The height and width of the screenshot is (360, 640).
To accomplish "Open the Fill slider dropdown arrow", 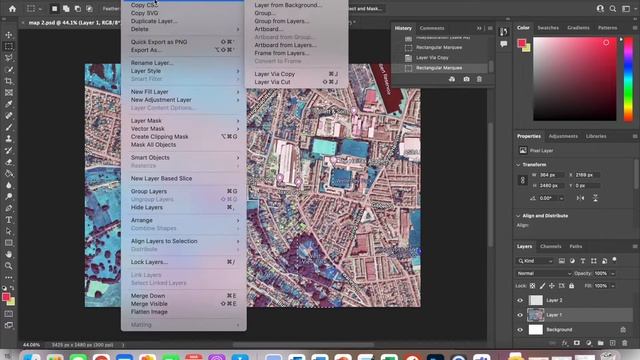I will 613,286.
